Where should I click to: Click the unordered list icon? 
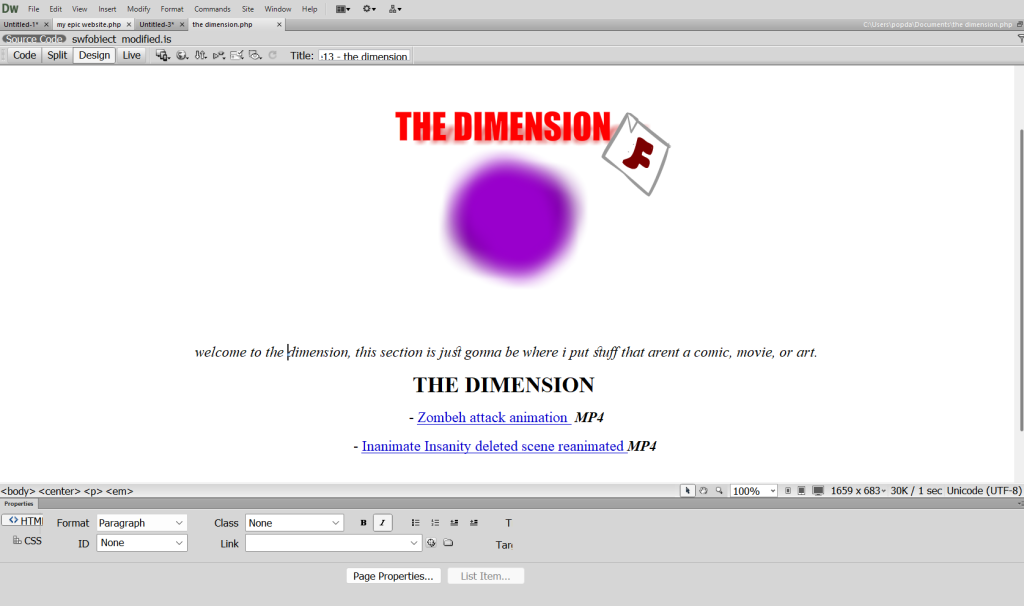coord(416,523)
